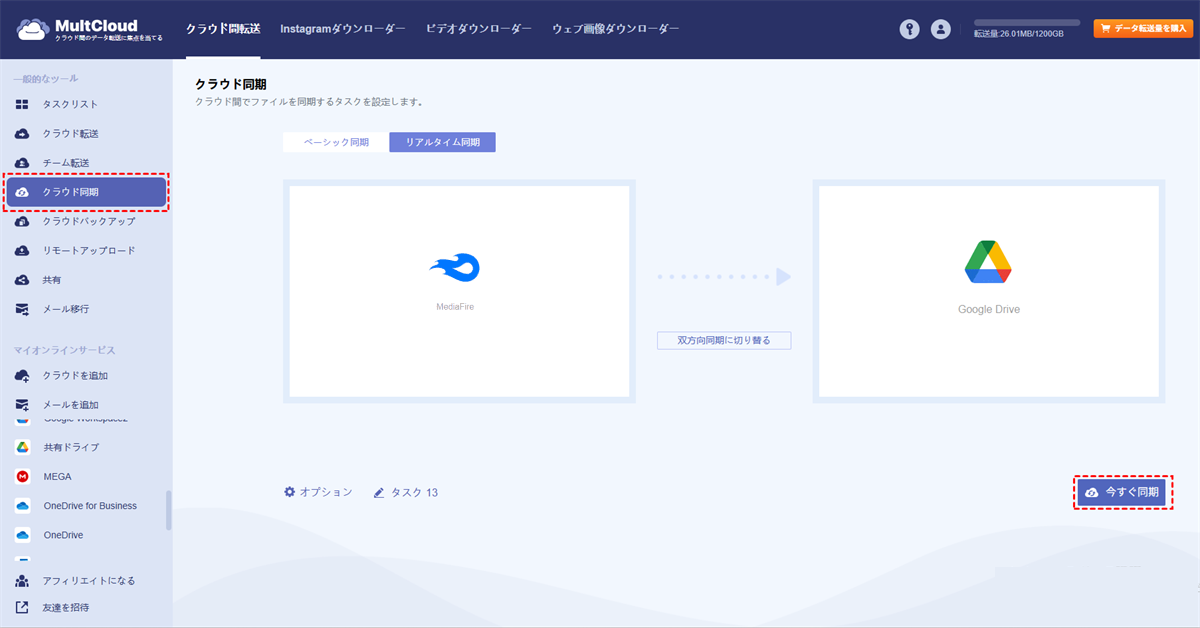Click the チーム転送 icon
Image resolution: width=1200 pixels, height=628 pixels.
[x=22, y=163]
